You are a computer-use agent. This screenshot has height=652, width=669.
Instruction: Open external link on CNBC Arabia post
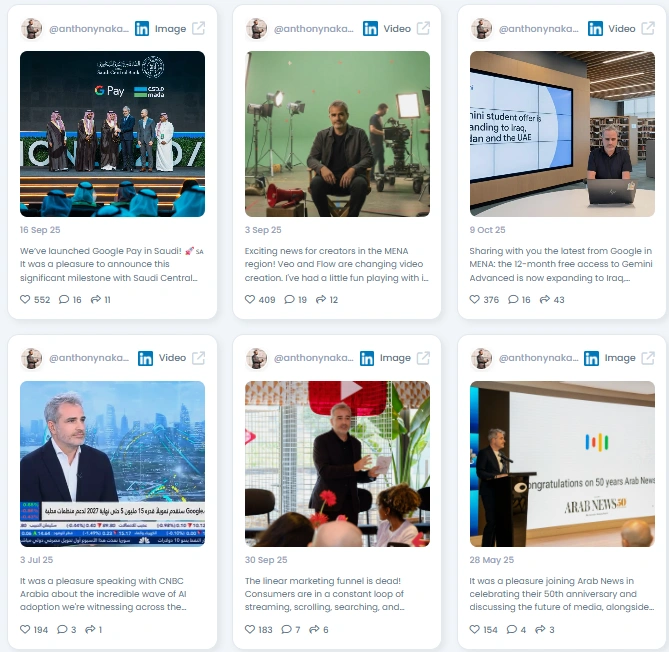[198, 358]
